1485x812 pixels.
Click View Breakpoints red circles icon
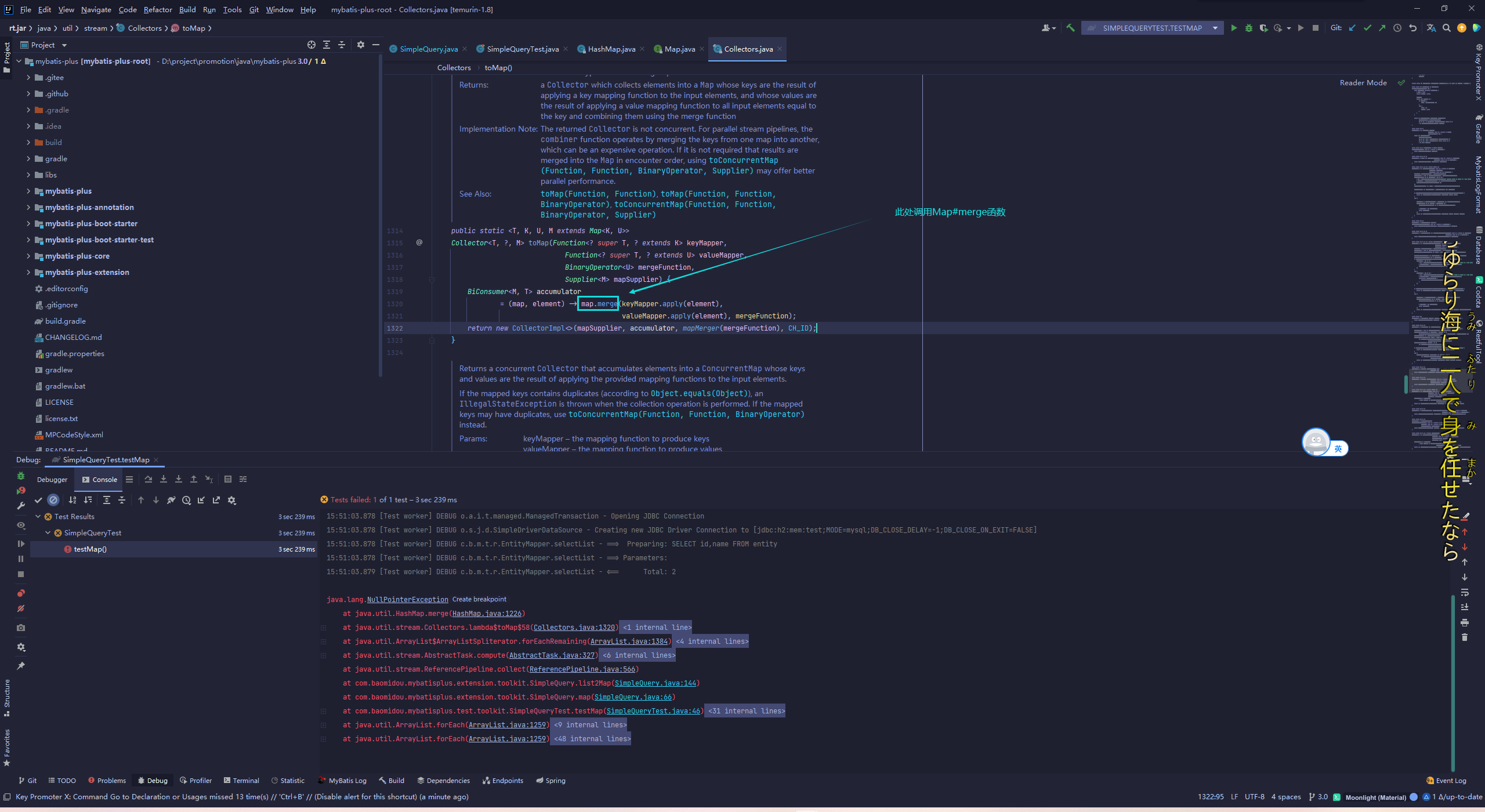pyautogui.click(x=21, y=593)
